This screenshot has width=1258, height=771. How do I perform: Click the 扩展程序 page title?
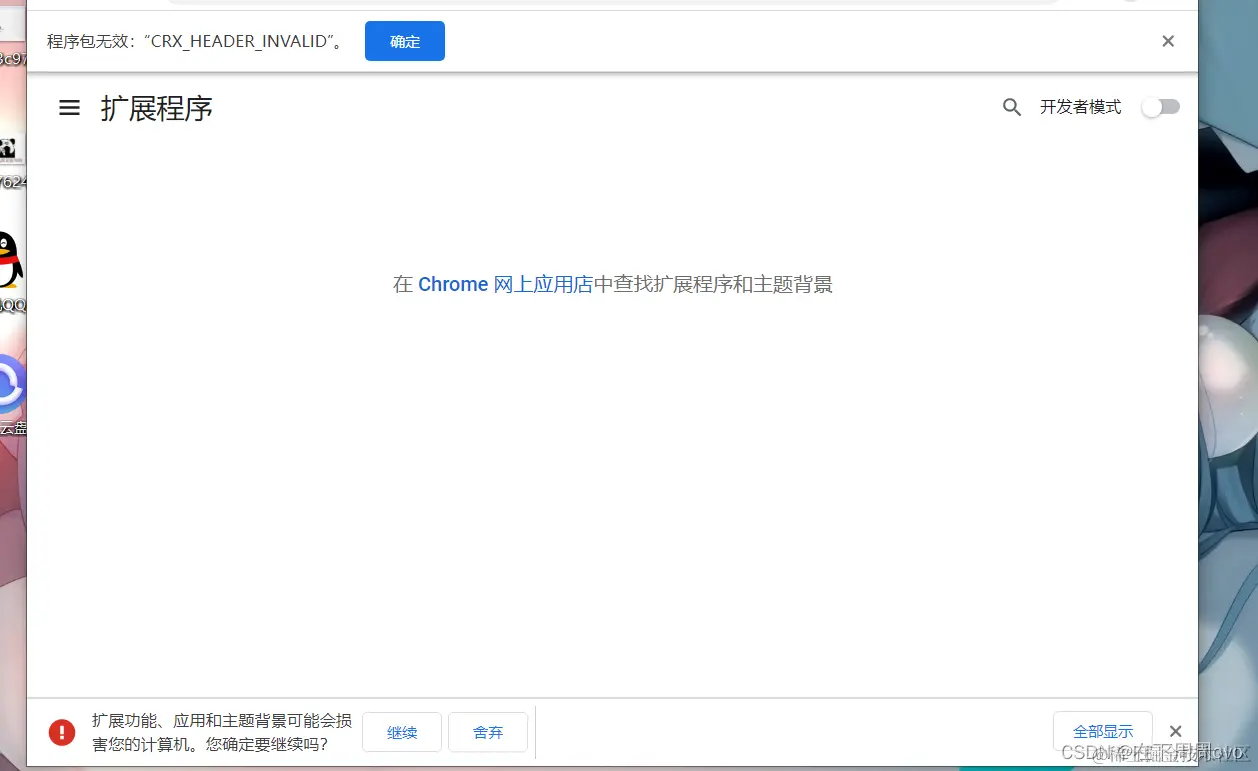coord(157,108)
